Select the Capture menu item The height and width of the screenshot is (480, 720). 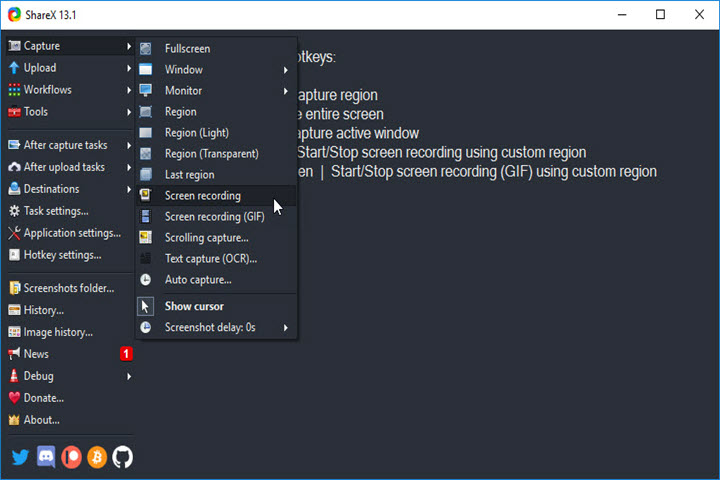70,46
